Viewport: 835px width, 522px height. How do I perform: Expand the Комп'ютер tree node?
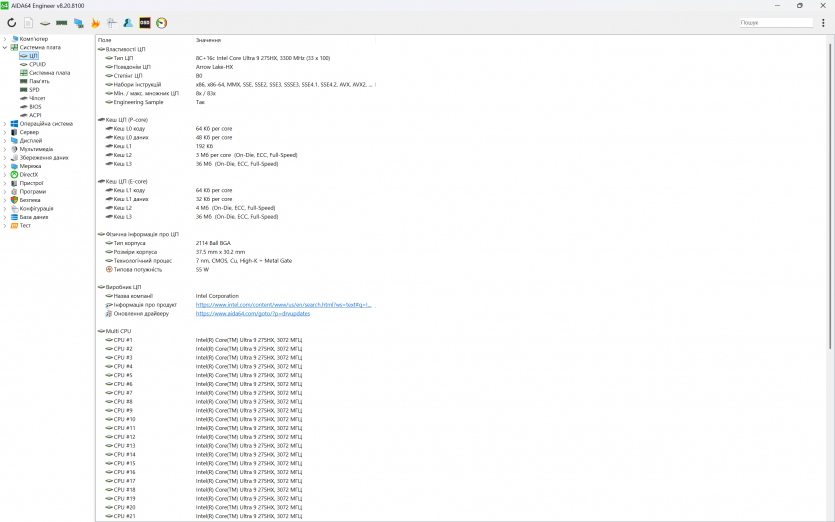5,39
